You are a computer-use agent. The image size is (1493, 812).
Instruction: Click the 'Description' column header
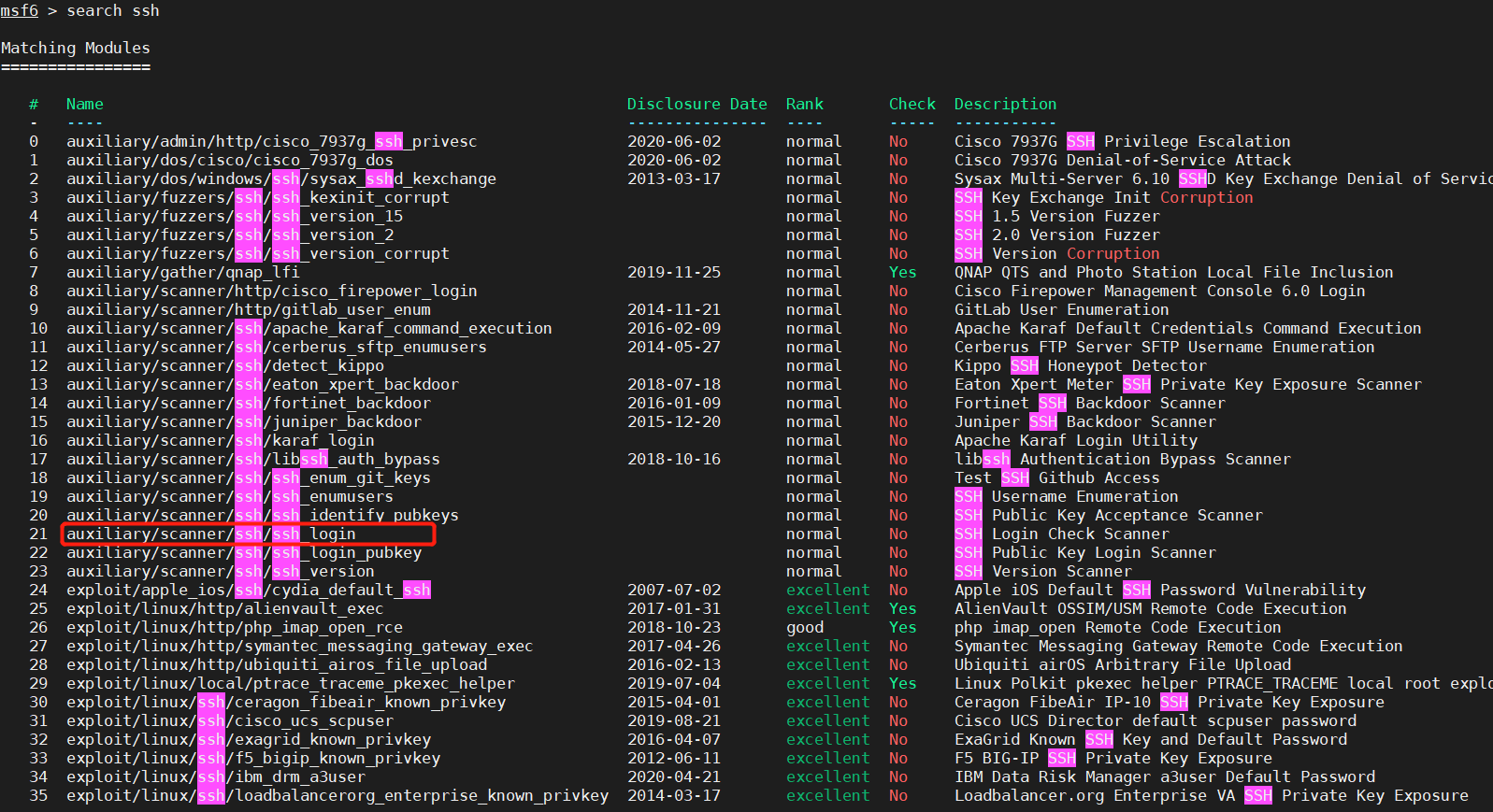[1006, 104]
